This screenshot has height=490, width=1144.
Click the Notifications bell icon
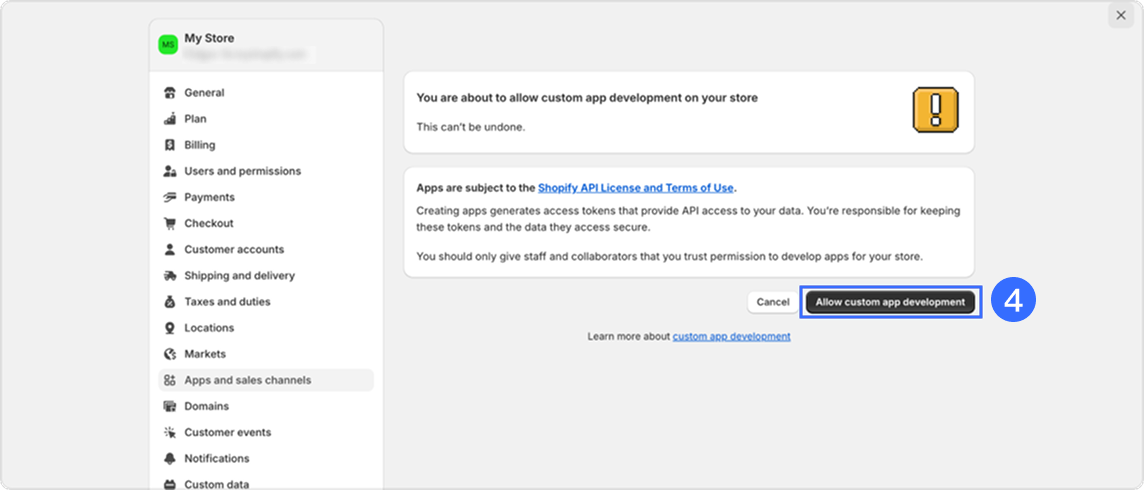[170, 458]
